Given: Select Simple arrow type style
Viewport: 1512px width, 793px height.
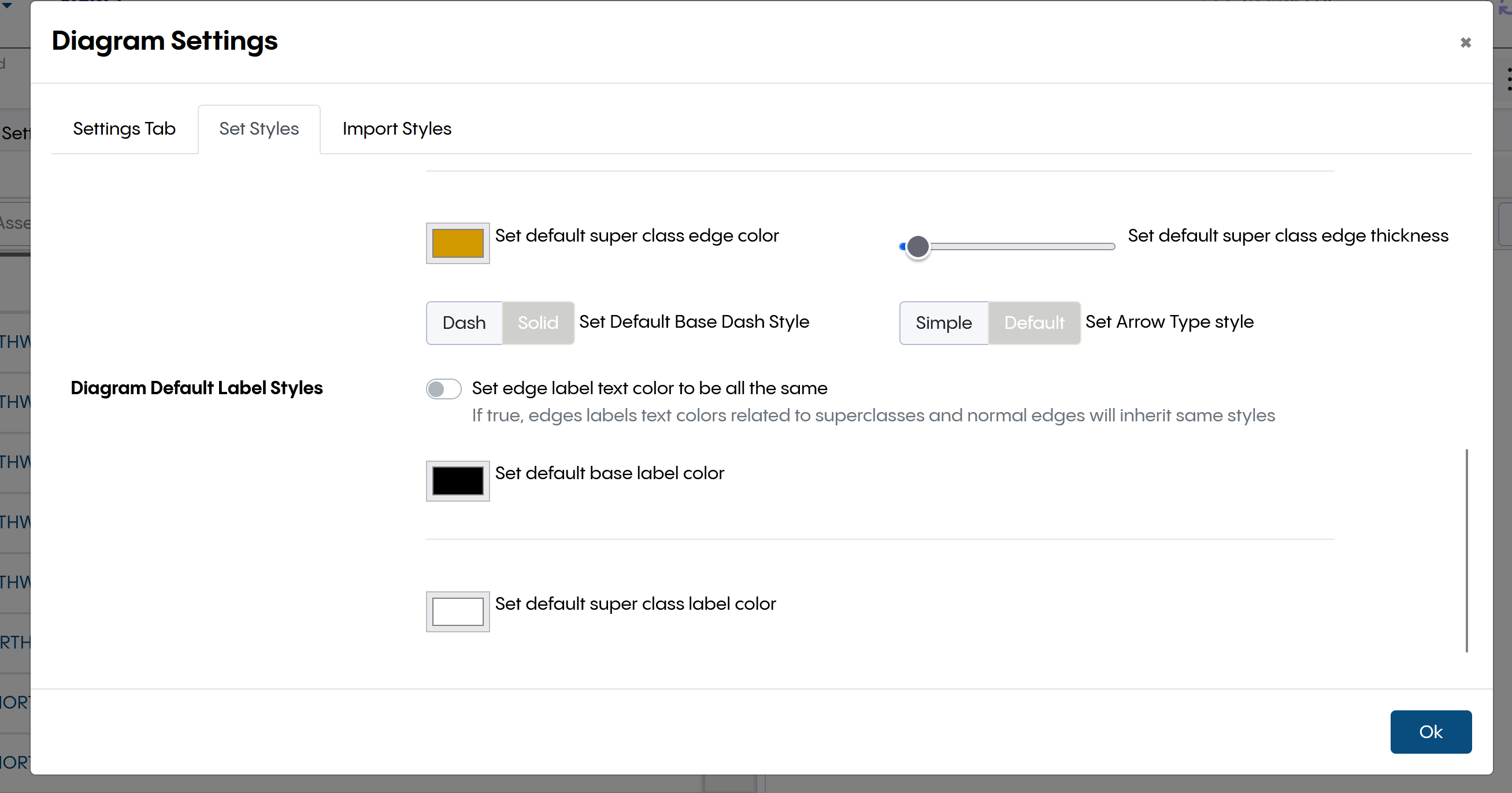Looking at the screenshot, I should pos(943,323).
